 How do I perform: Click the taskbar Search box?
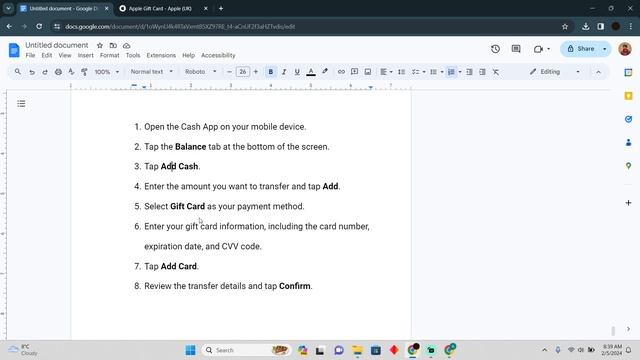pos(246,350)
